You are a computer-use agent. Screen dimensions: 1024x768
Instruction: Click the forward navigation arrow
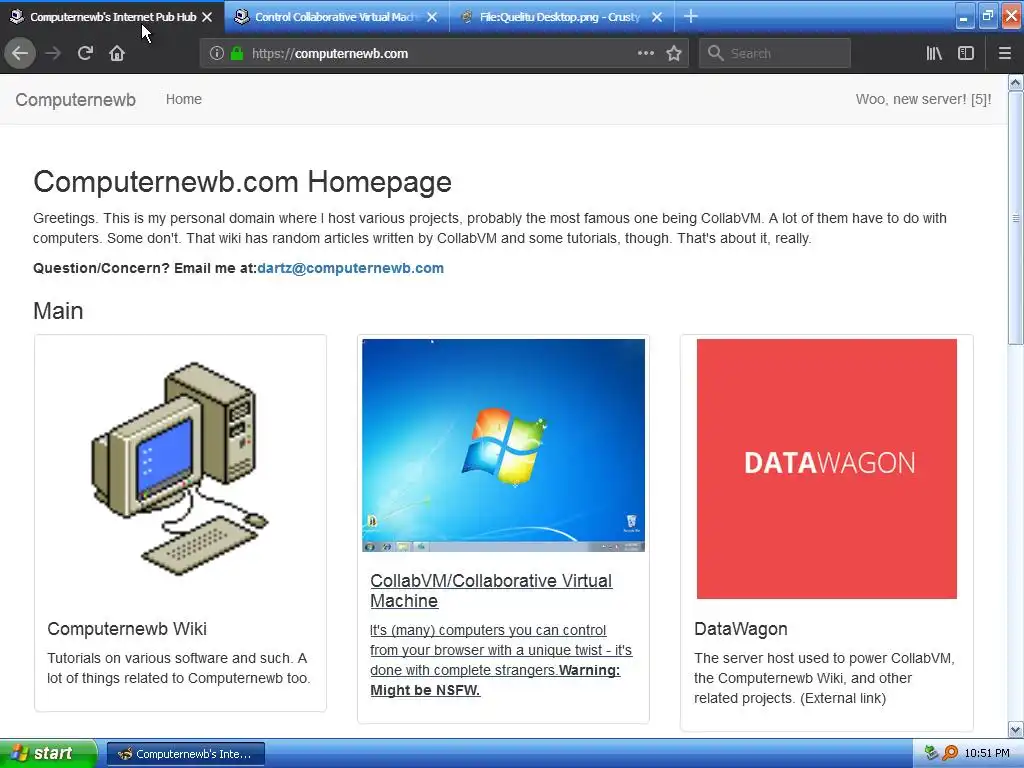[x=53, y=53]
